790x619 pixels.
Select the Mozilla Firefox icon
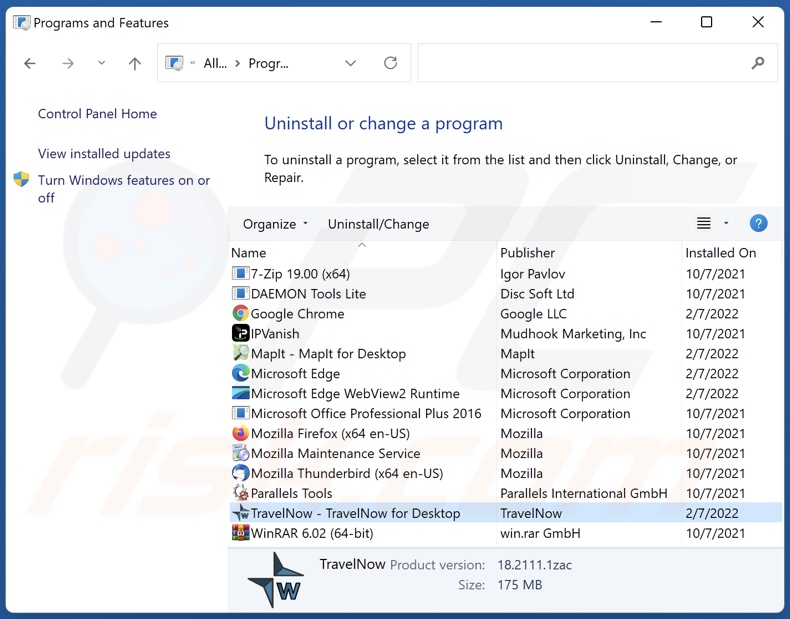(x=240, y=433)
